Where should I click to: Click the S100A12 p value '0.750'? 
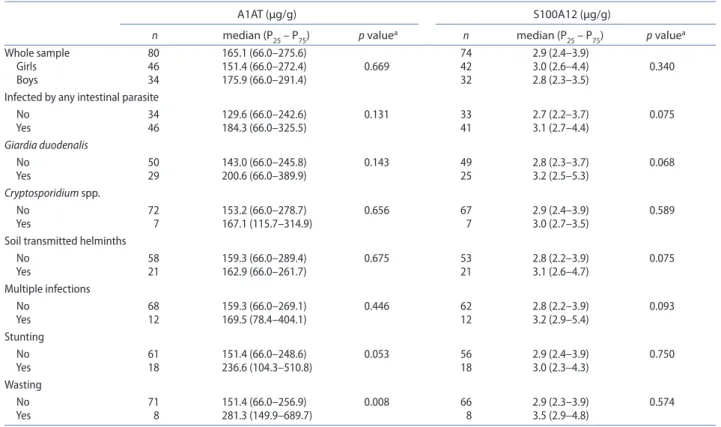pyautogui.click(x=662, y=354)
